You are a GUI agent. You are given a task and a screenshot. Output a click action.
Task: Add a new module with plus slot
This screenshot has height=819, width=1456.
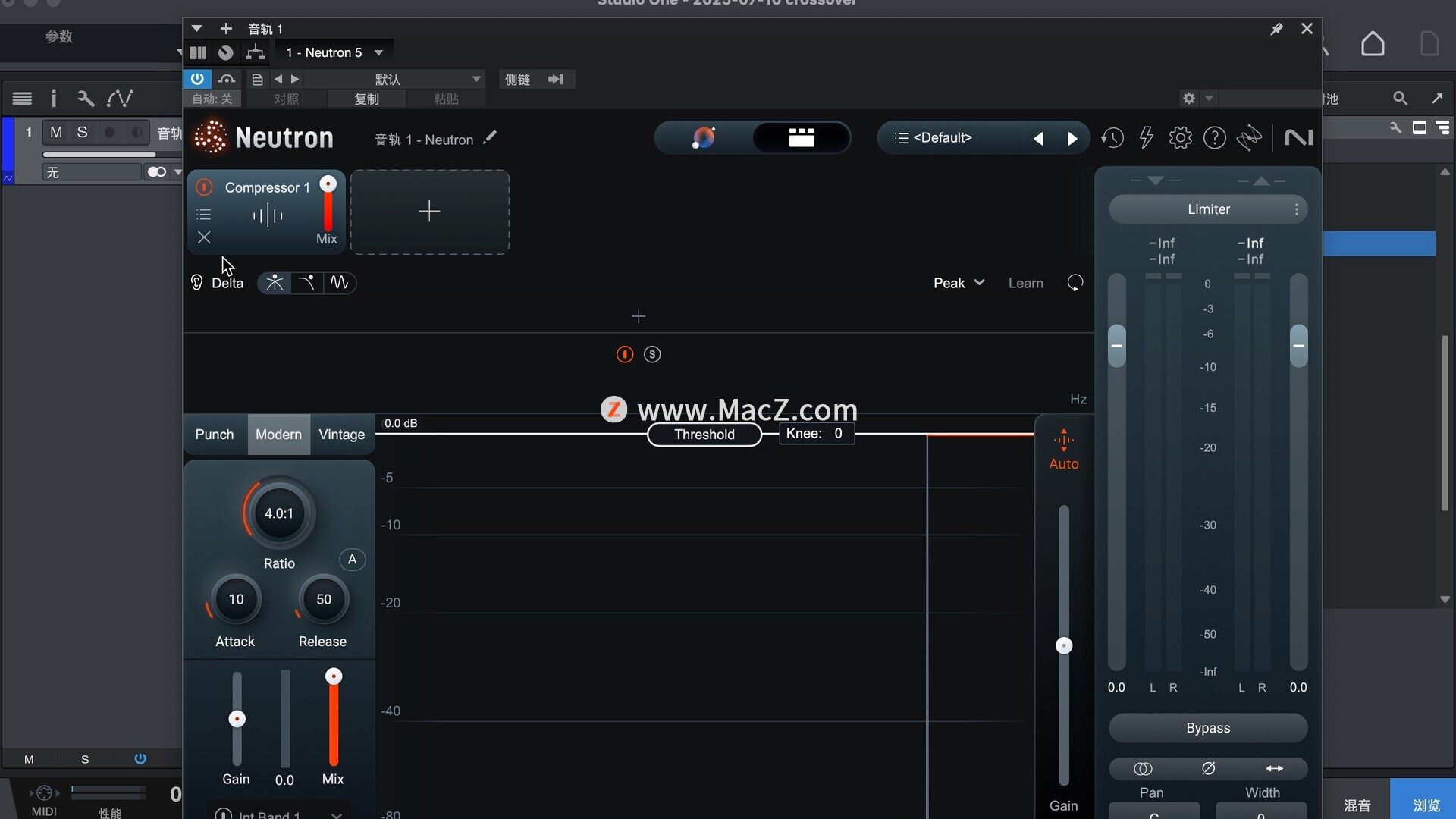click(x=429, y=212)
